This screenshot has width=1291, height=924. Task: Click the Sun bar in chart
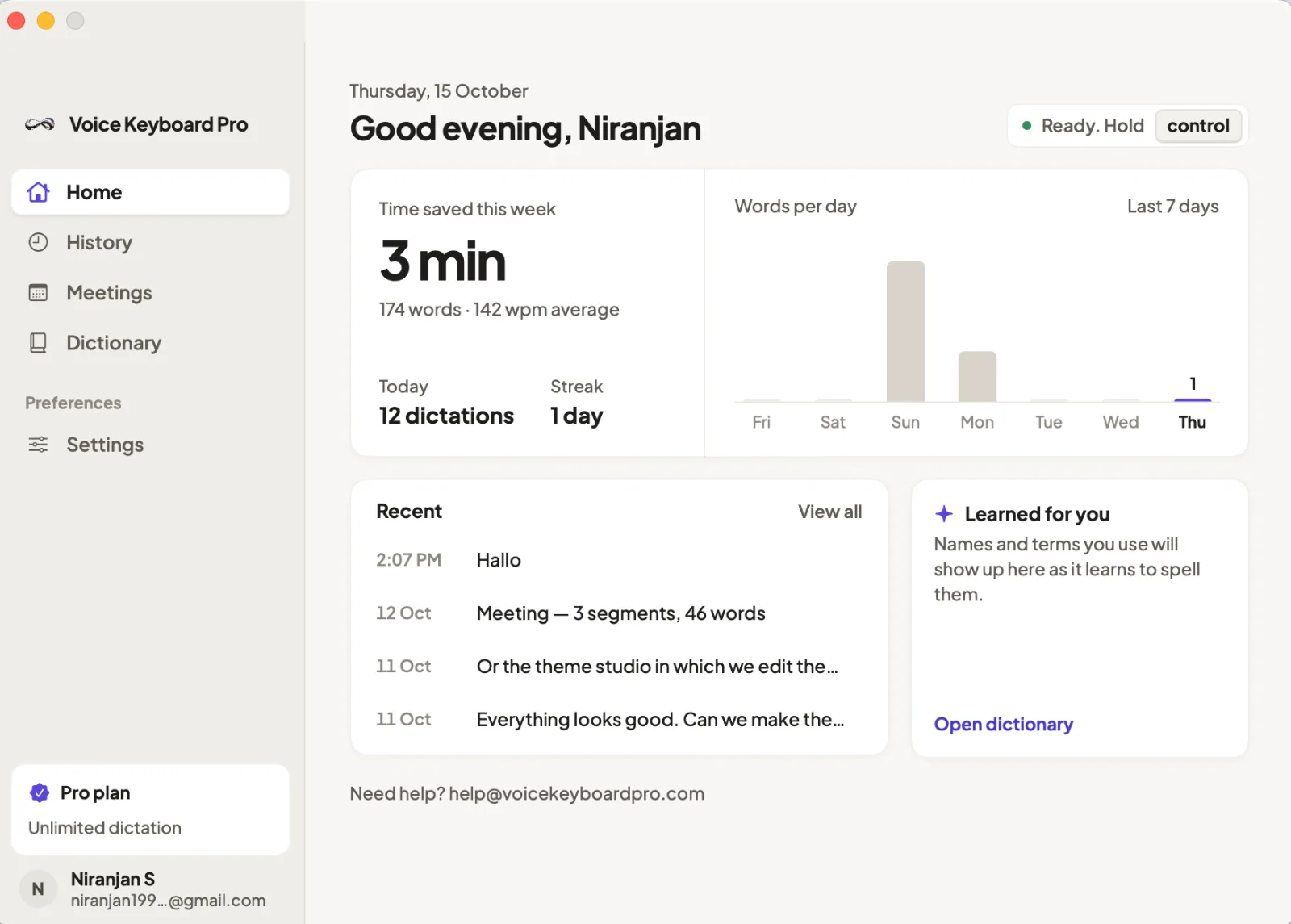point(905,332)
